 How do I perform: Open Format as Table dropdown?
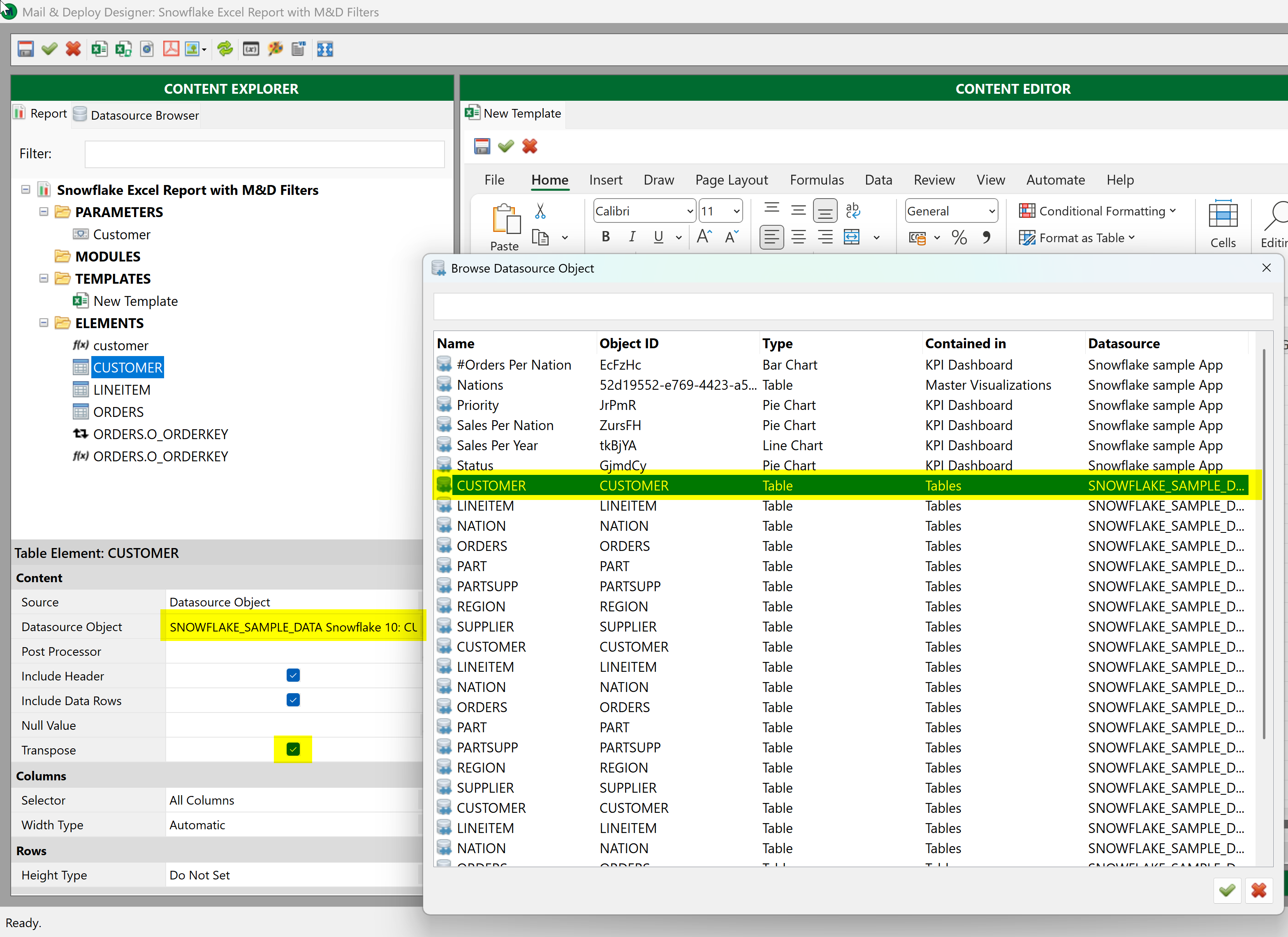(1076, 237)
